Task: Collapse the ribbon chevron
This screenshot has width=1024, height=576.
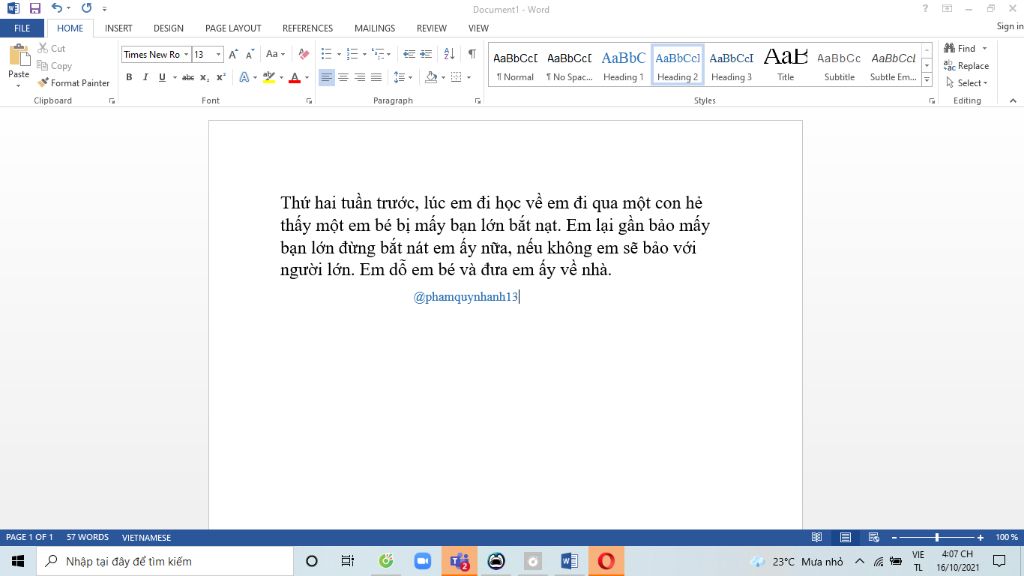Action: pos(1013,101)
